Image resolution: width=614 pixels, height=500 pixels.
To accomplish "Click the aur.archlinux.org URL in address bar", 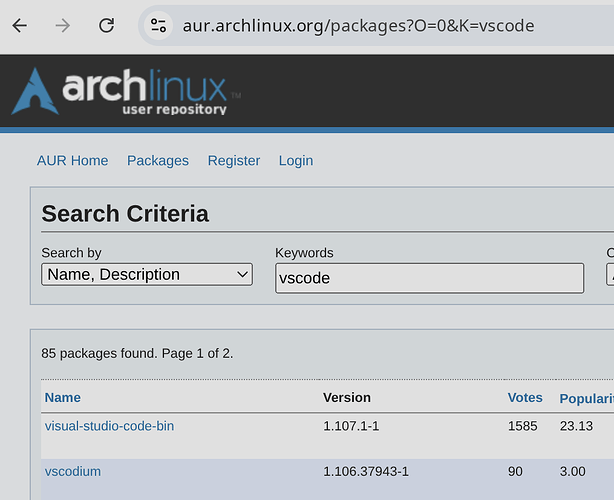I will point(357,25).
